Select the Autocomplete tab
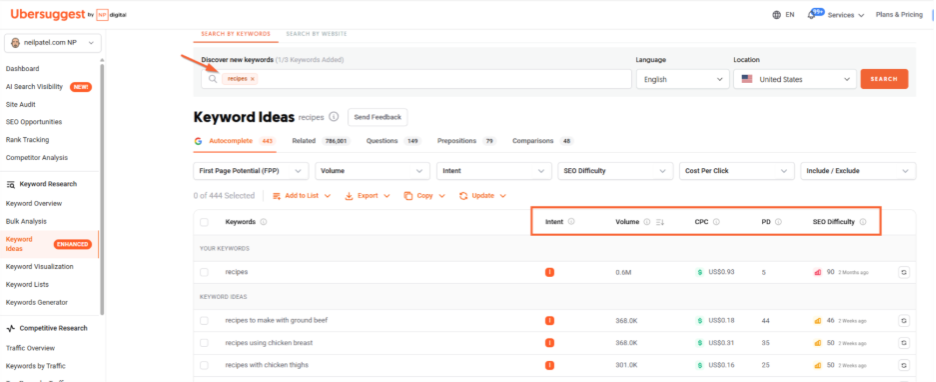 tap(234, 141)
